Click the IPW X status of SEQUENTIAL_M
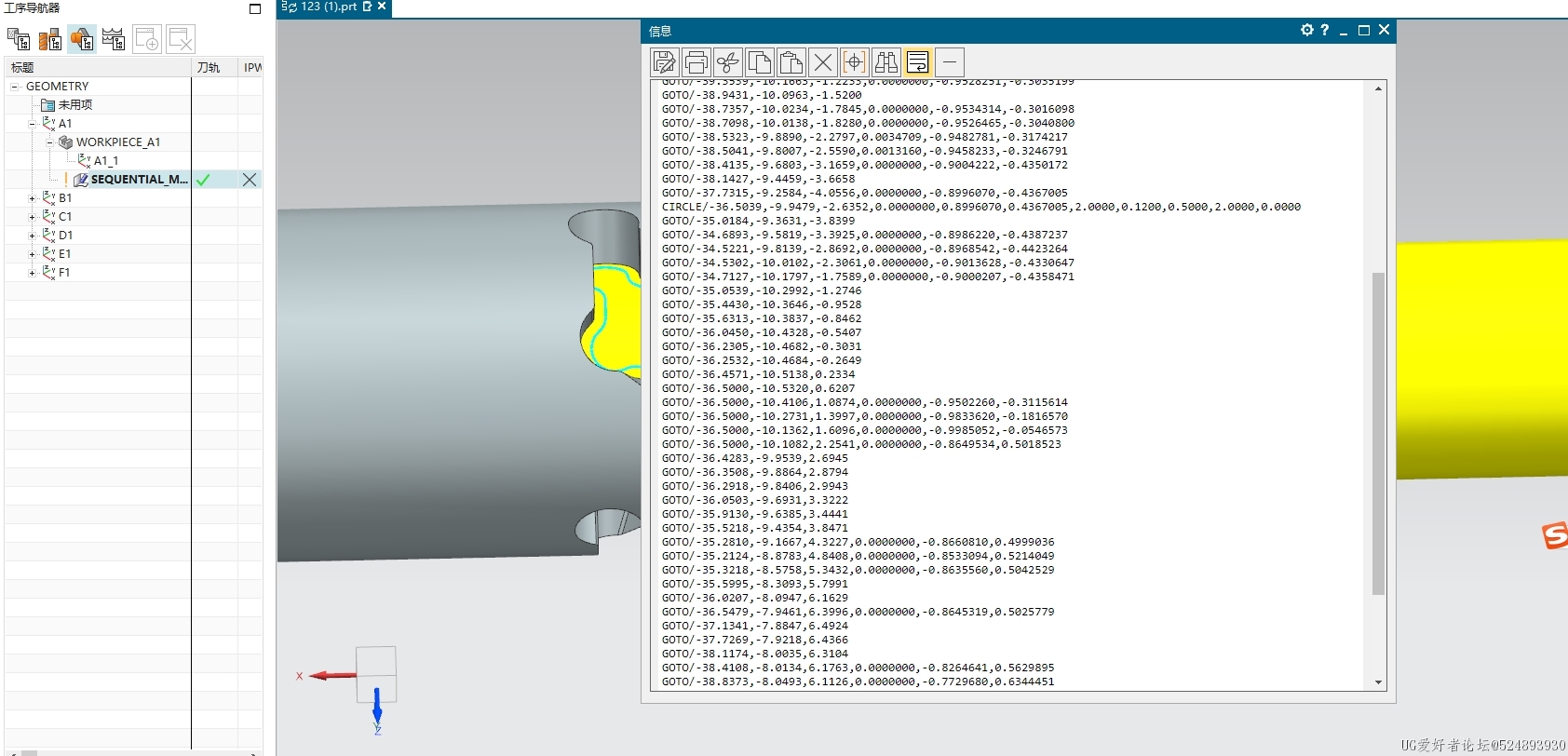The height and width of the screenshot is (756, 1568). click(x=250, y=180)
